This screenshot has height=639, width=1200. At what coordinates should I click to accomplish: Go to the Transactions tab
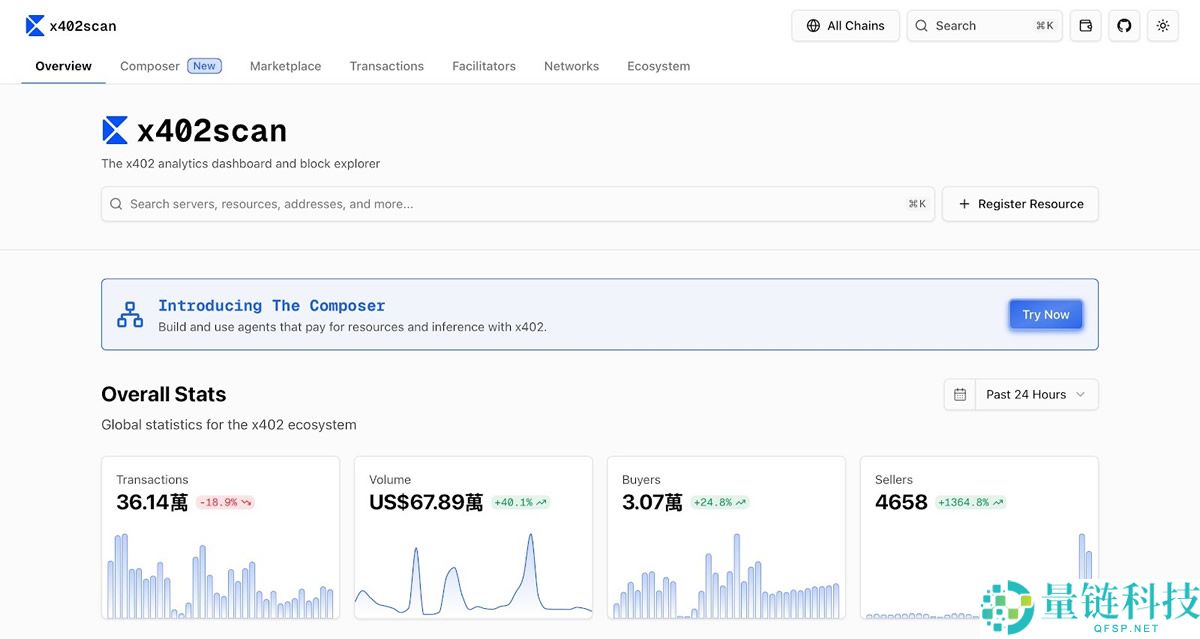pyautogui.click(x=386, y=66)
